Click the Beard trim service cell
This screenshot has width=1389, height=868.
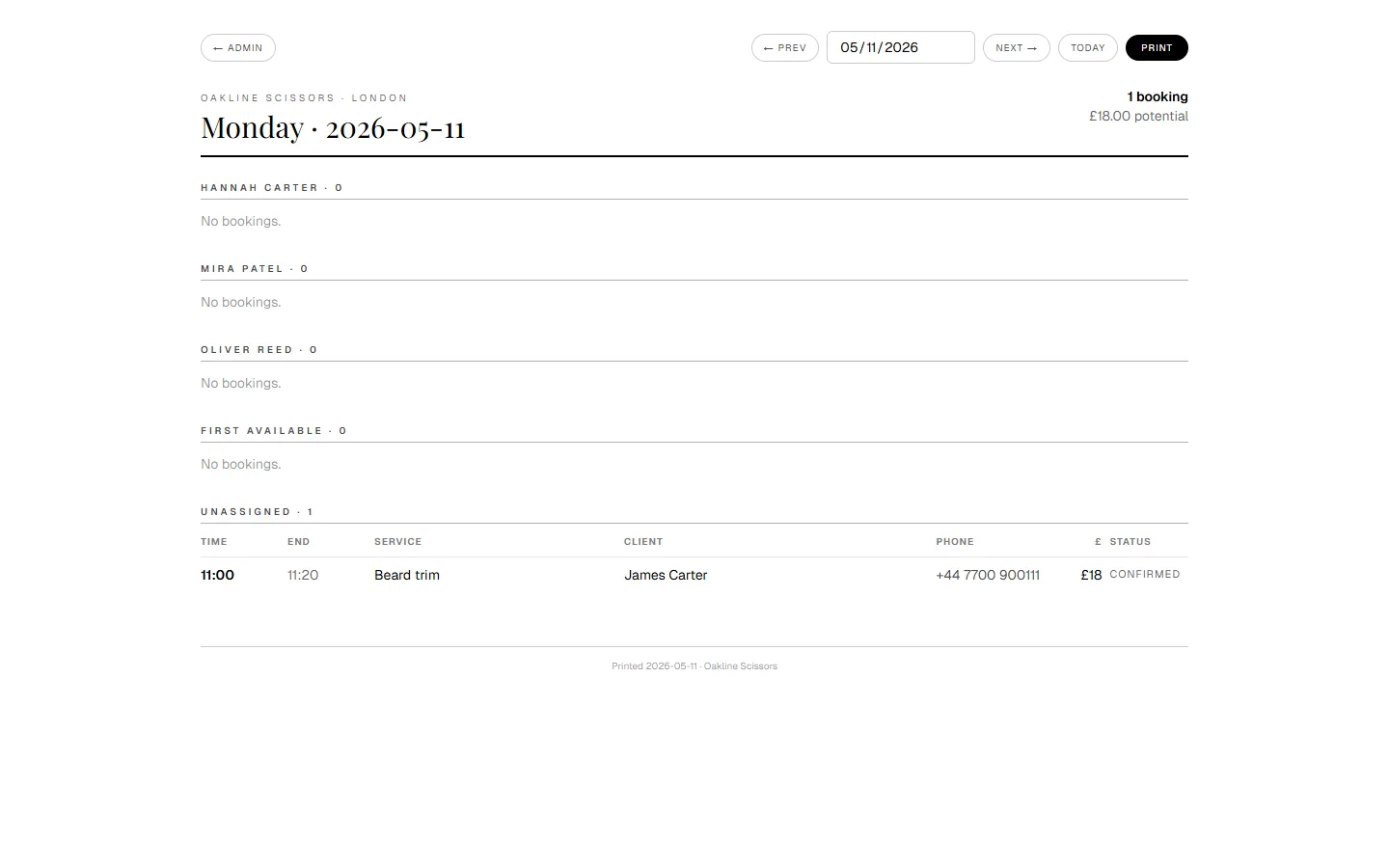[x=407, y=575]
